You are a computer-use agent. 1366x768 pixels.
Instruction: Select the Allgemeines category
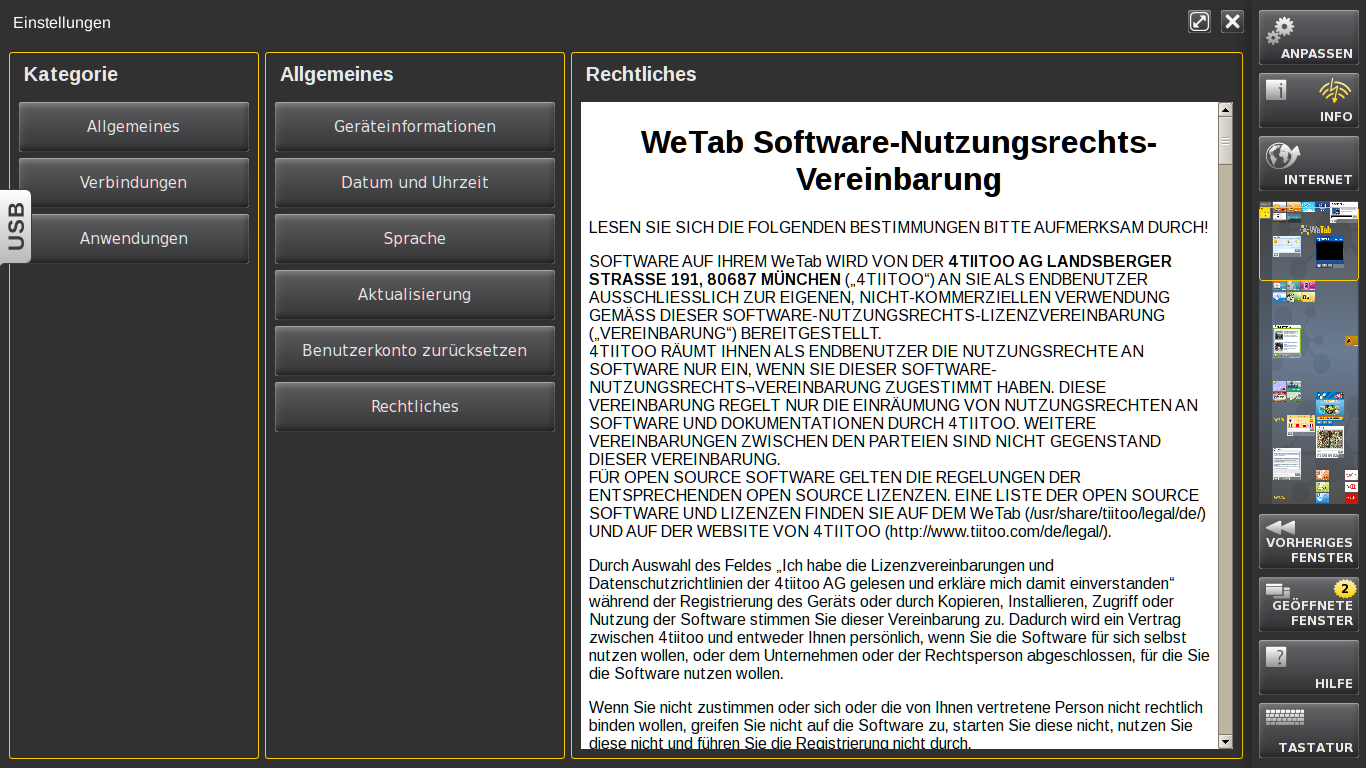click(133, 127)
